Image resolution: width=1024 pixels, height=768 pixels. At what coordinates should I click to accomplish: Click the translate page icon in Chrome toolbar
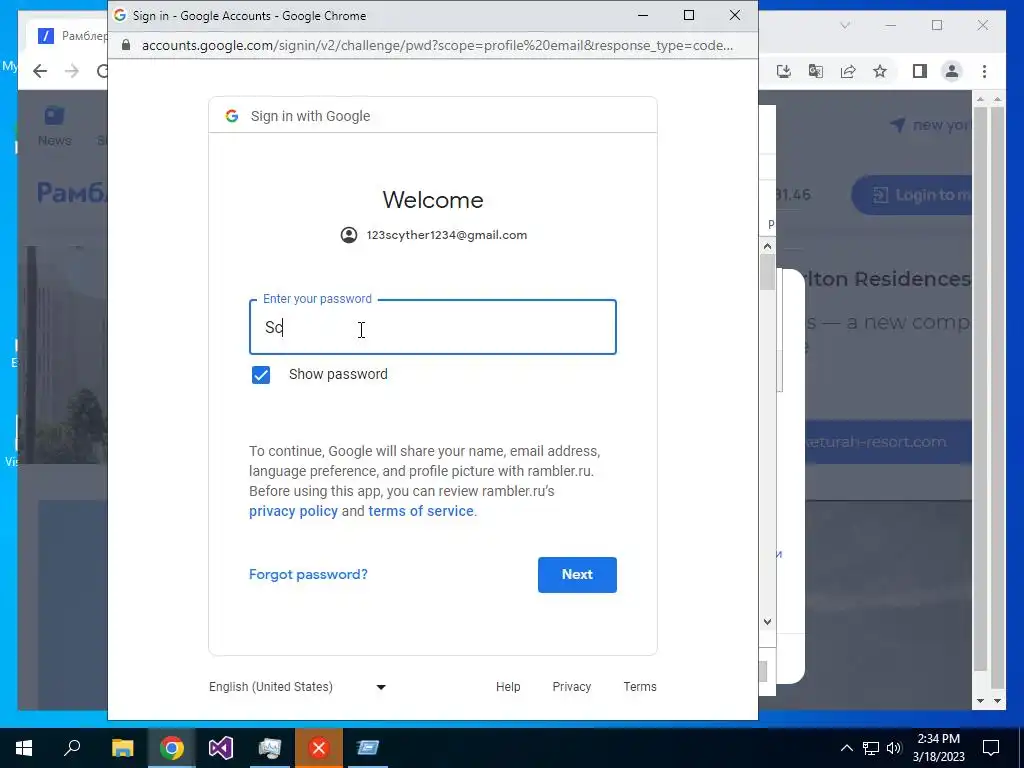click(816, 71)
